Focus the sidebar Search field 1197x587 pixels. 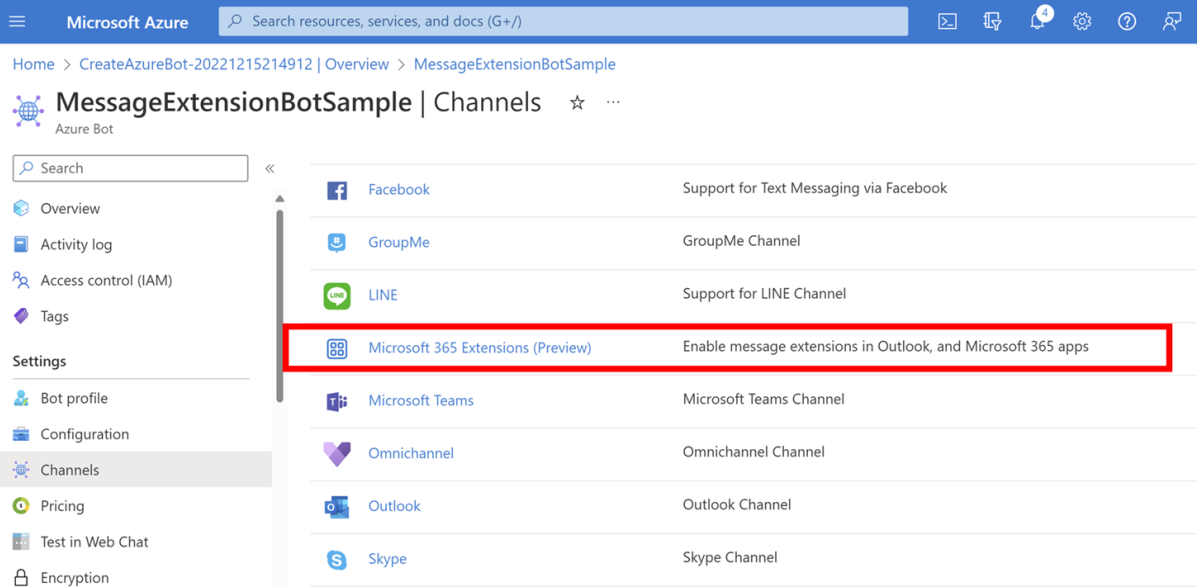131,168
